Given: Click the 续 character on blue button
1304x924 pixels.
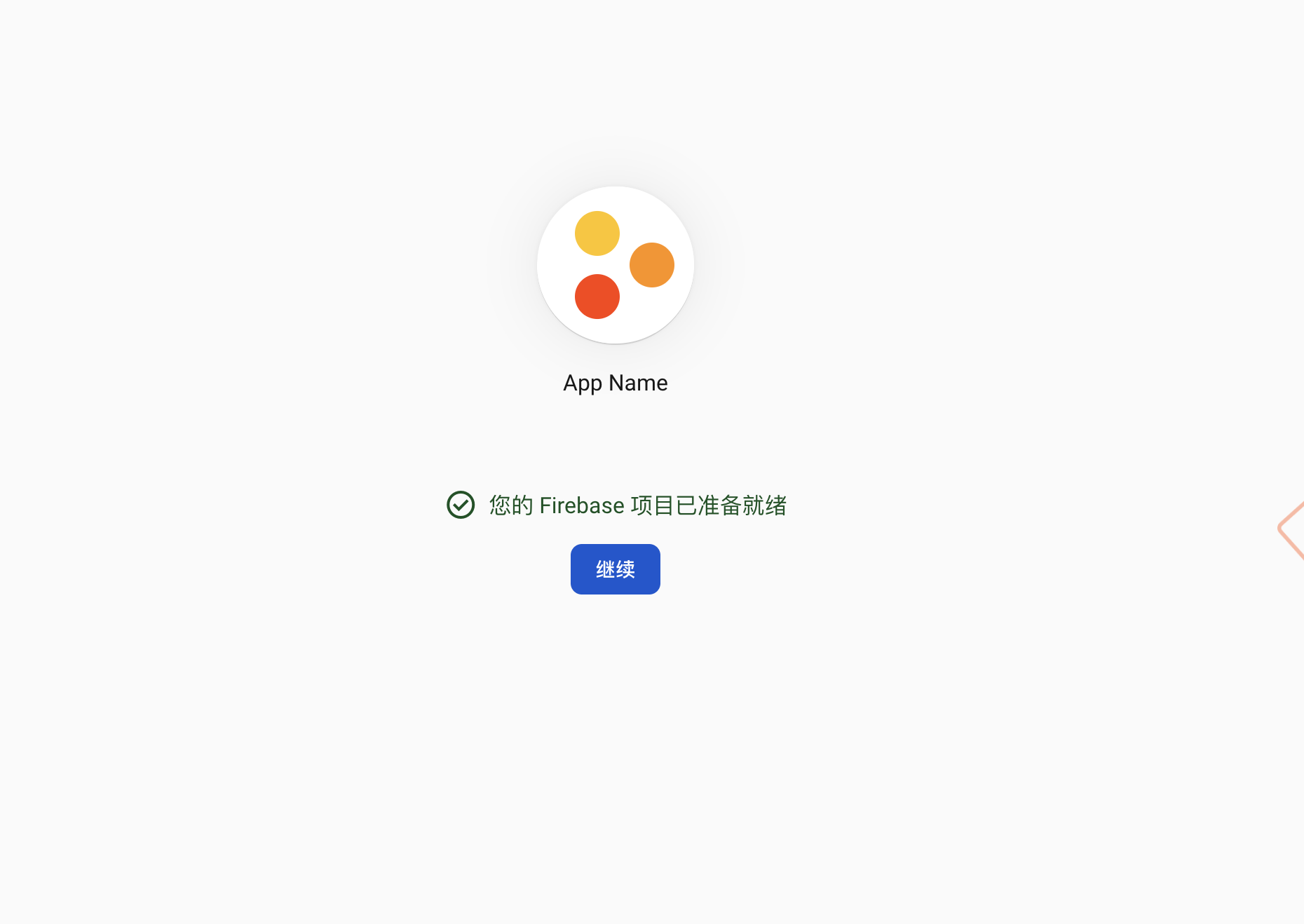Looking at the screenshot, I should (625, 569).
